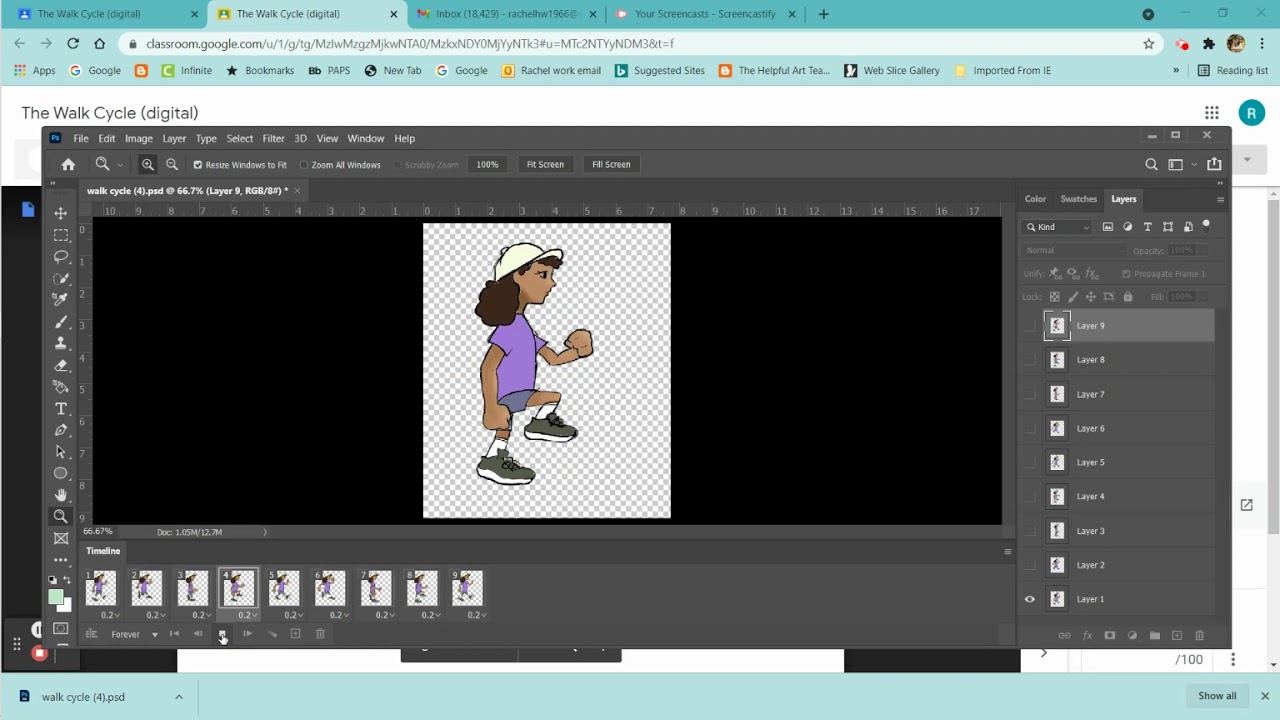Delete selected frame in timeline
The image size is (1280, 720).
tap(320, 634)
